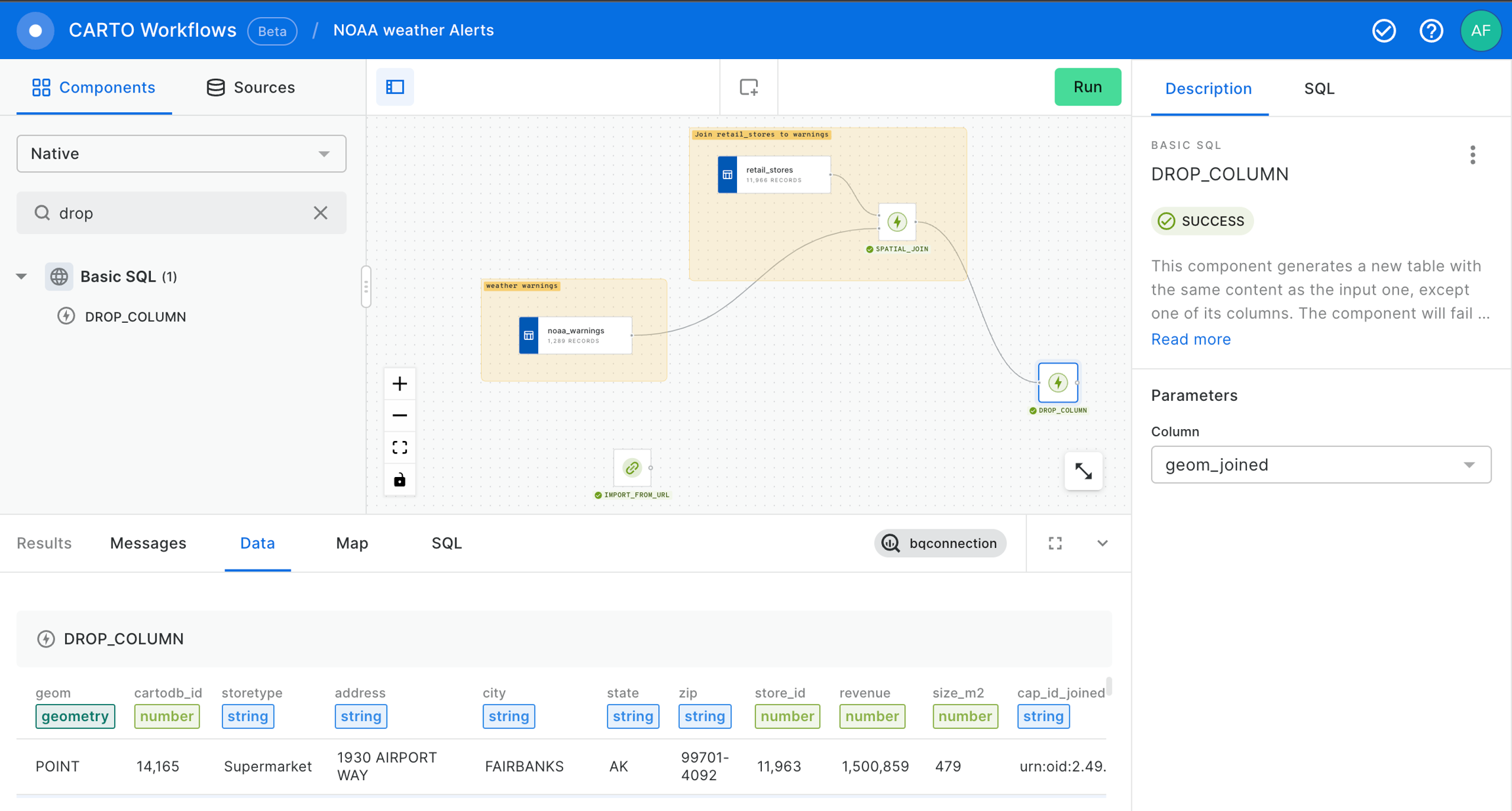Image resolution: width=1512 pixels, height=811 pixels.
Task: Click the canvas zoom in plus icon
Action: tap(400, 384)
